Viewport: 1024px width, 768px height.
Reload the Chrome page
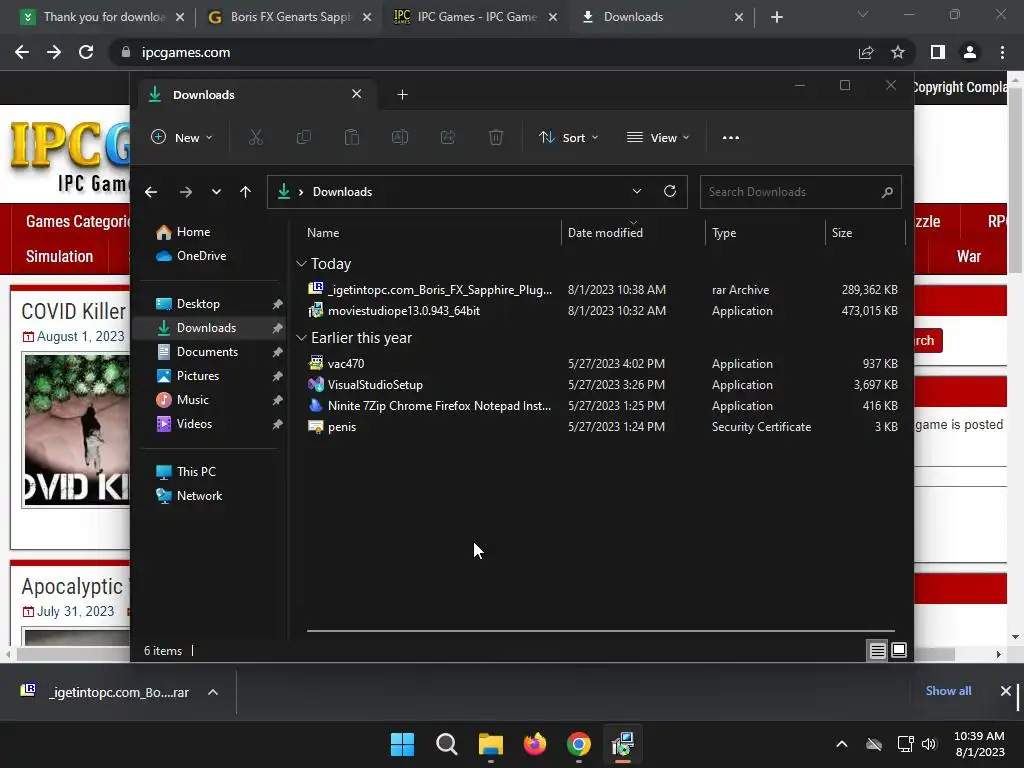[x=86, y=52]
